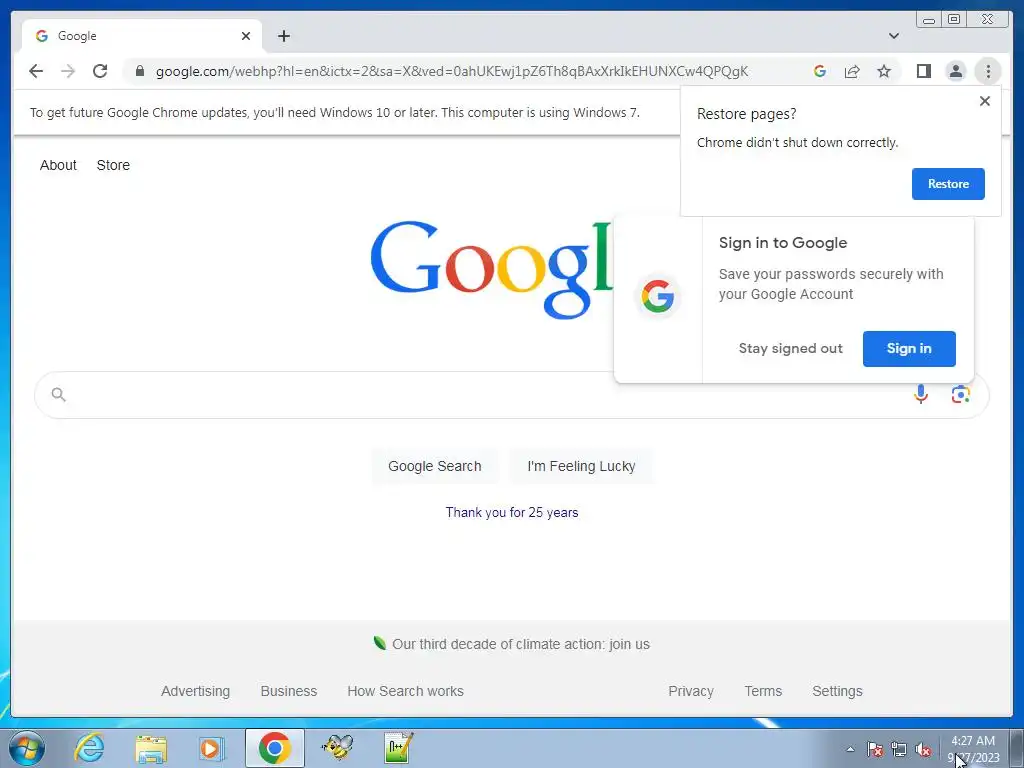Start voice search with microphone icon
The height and width of the screenshot is (768, 1024).
point(921,394)
